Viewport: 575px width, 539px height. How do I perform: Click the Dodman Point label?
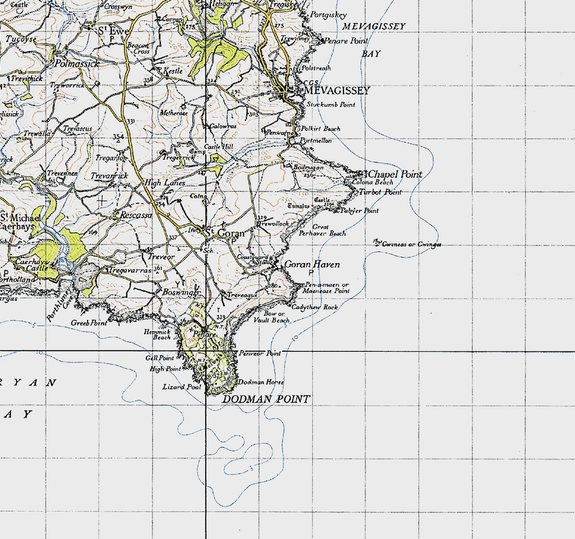[266, 399]
